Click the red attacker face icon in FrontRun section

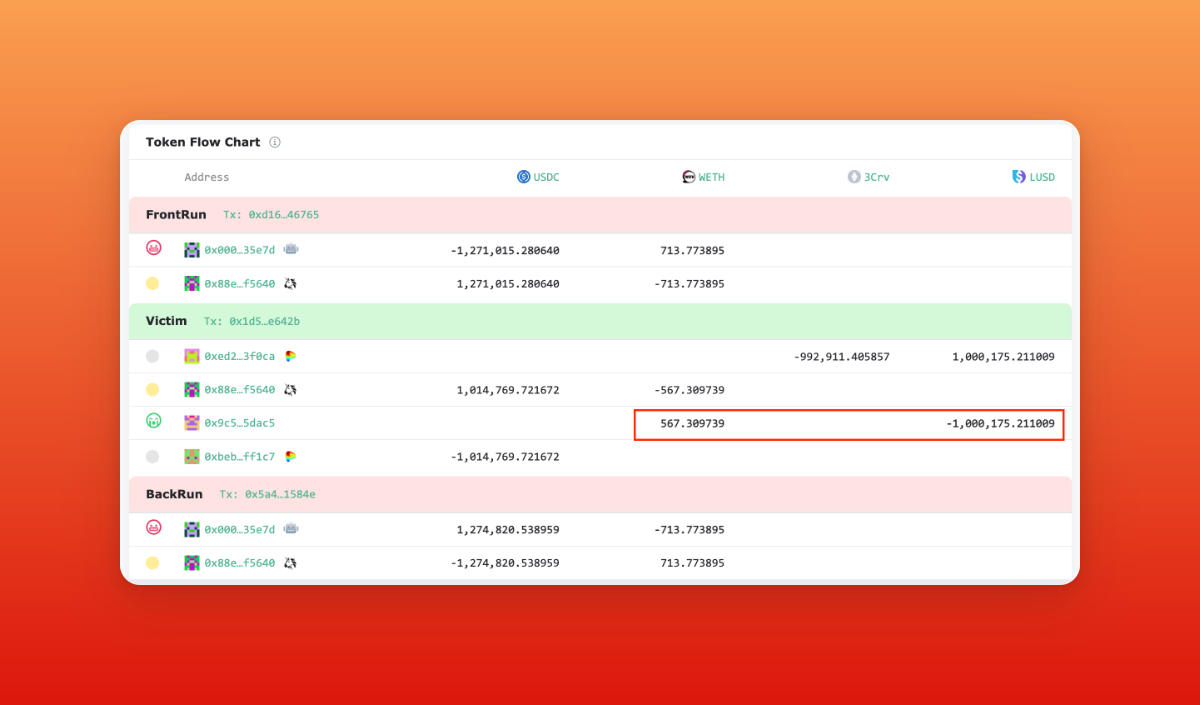pyautogui.click(x=153, y=248)
